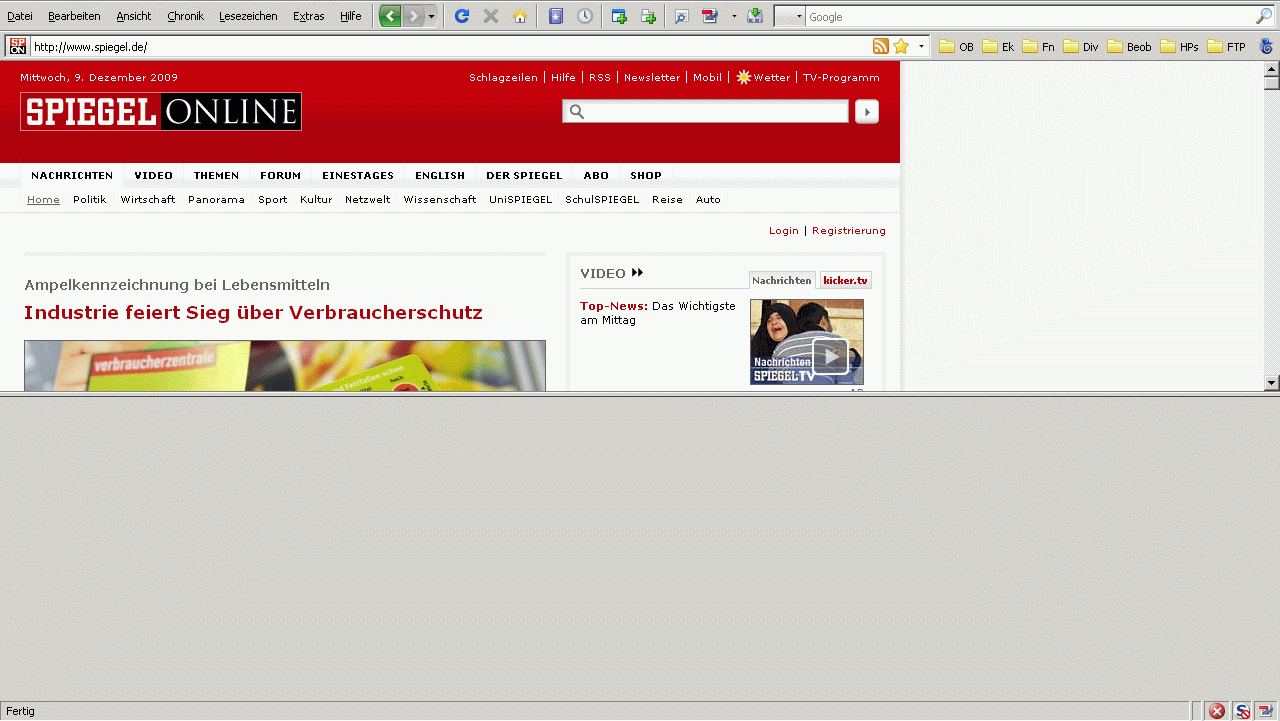
Task: Open the Extras menu
Action: pyautogui.click(x=309, y=16)
